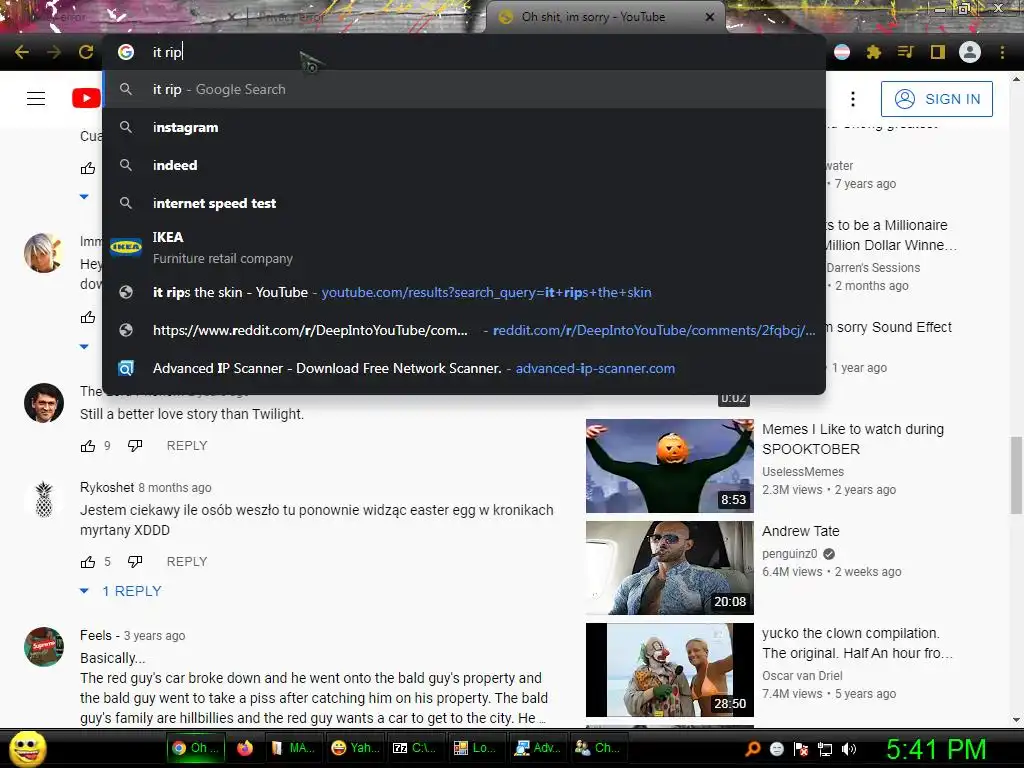1024x768 pixels.
Task: Dislike the Twilight love story comment
Action: (x=135, y=446)
